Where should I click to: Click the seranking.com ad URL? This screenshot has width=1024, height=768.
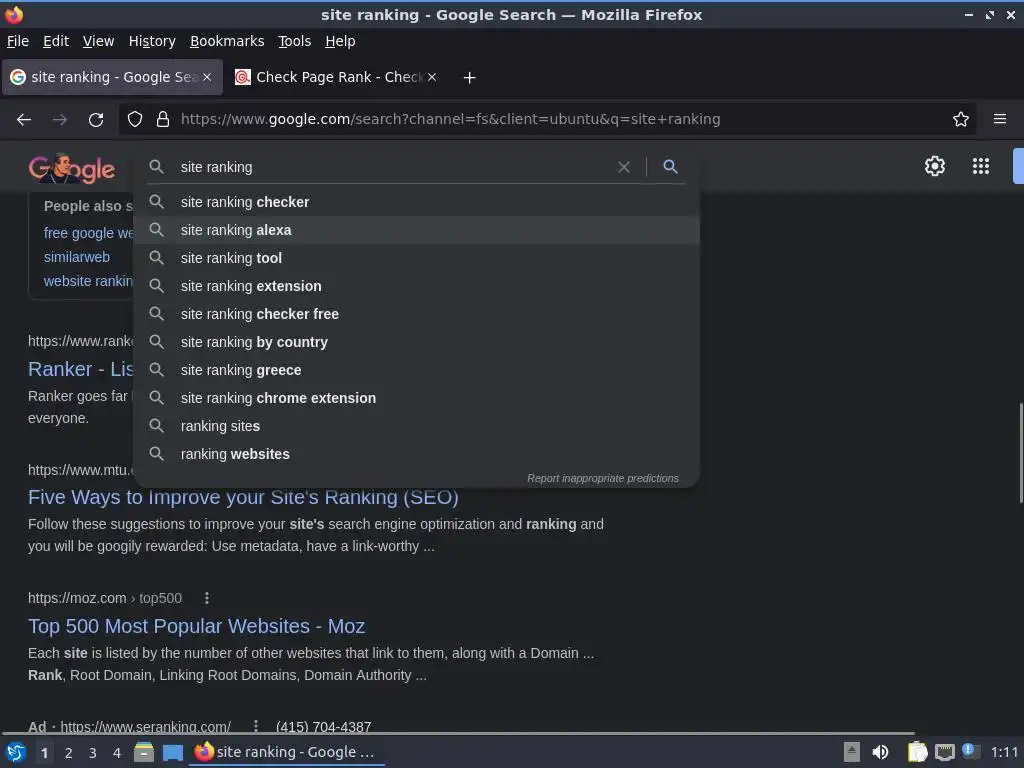coord(145,726)
